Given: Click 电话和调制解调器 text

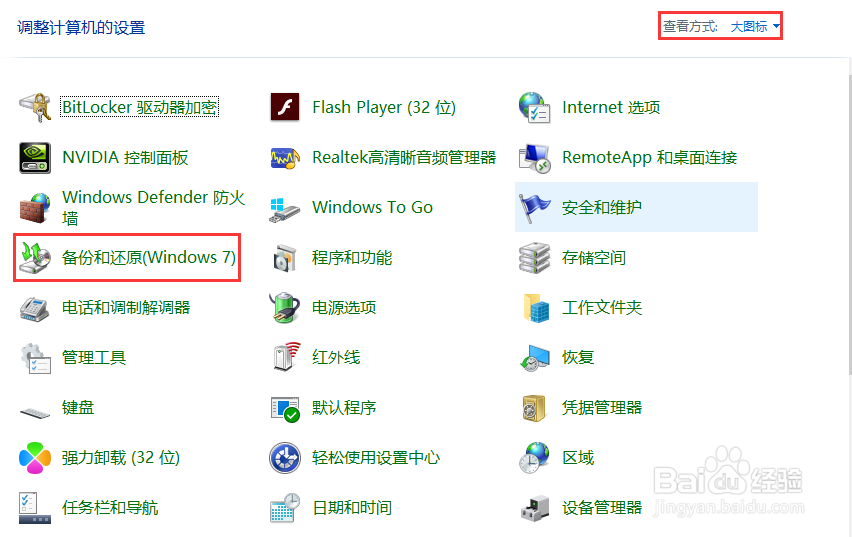Looking at the screenshot, I should (126, 307).
